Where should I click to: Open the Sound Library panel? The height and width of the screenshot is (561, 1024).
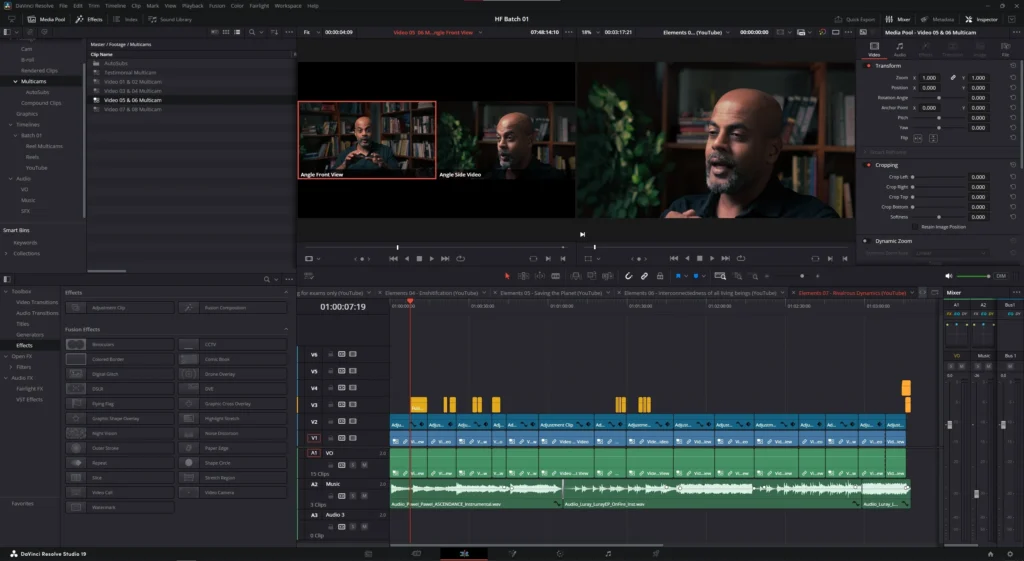click(x=171, y=19)
